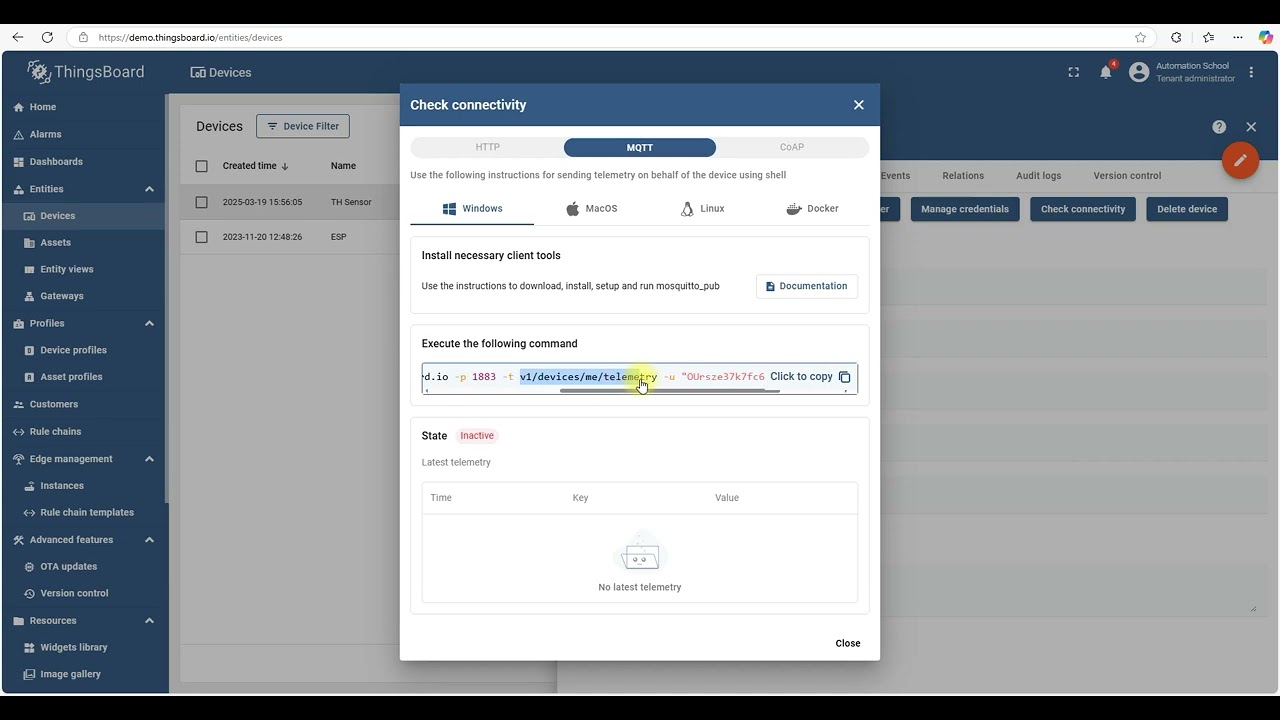Check the ESP device row checkbox
The width and height of the screenshot is (1280, 720).
click(202, 237)
